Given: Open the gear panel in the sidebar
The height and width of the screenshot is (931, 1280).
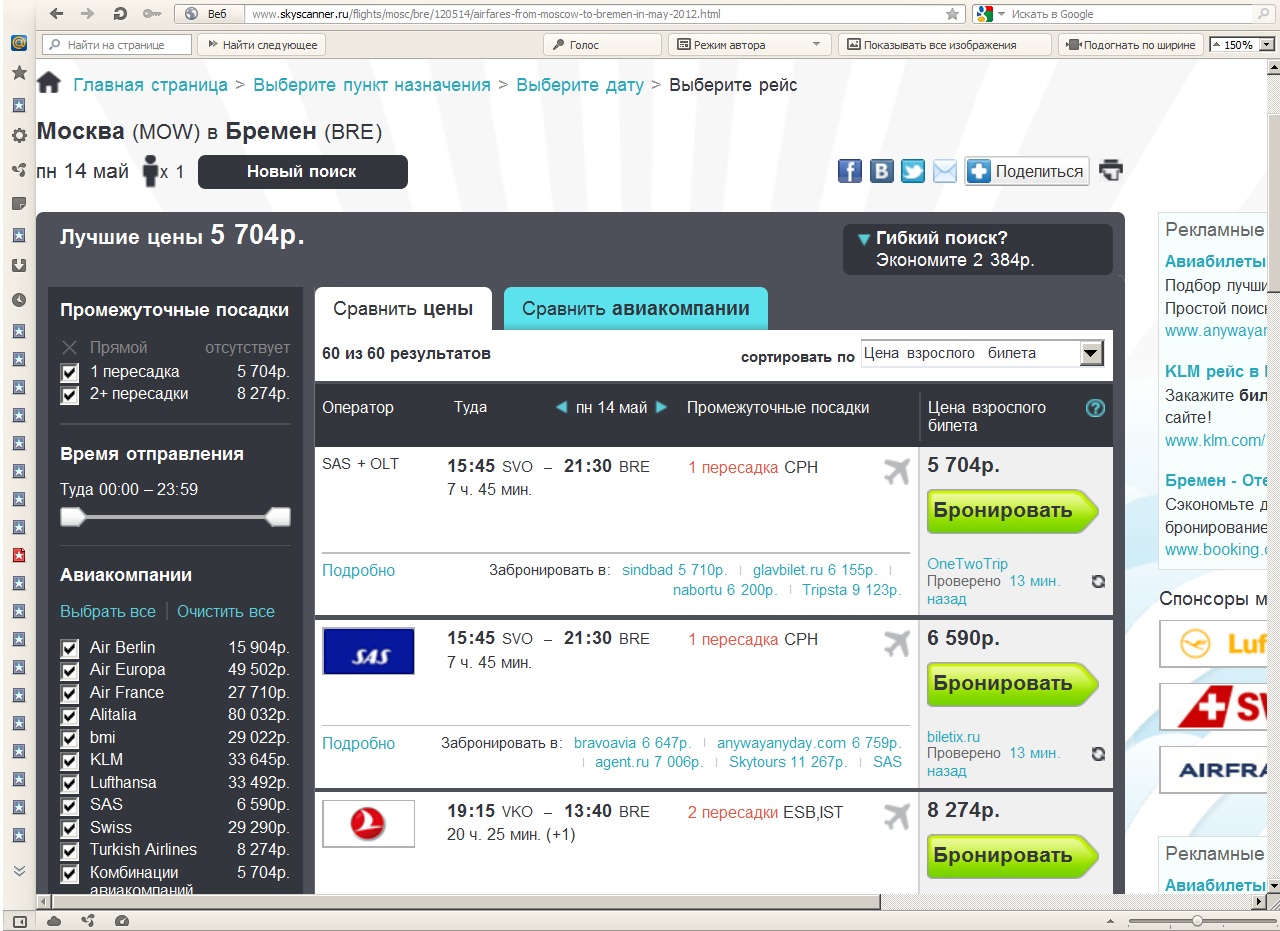Looking at the screenshot, I should pyautogui.click(x=18, y=135).
